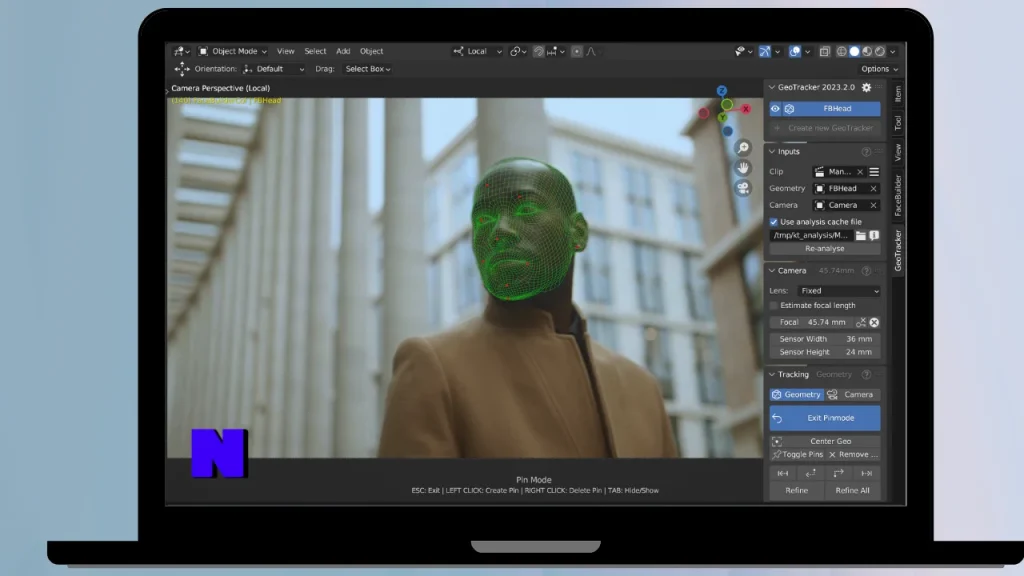
Task: Click the move tool cross icon
Action: pos(182,69)
